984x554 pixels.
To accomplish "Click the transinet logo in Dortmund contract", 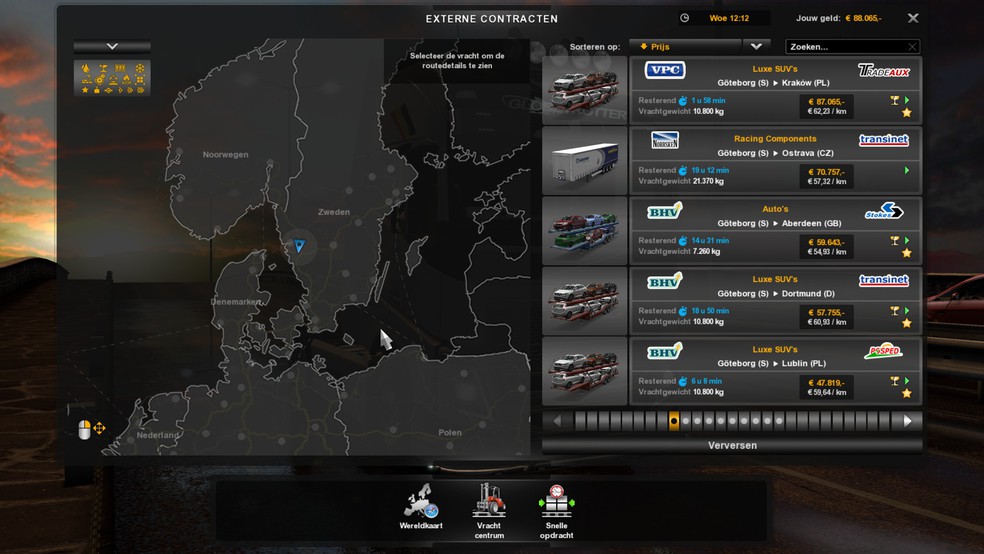I will click(x=884, y=280).
